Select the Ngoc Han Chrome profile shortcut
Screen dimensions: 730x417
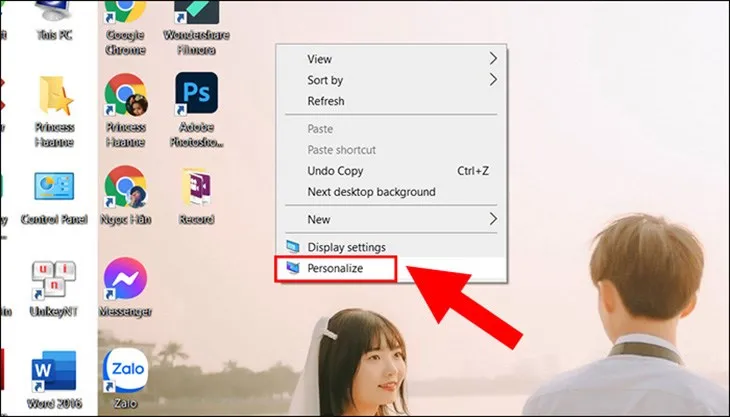pos(125,190)
